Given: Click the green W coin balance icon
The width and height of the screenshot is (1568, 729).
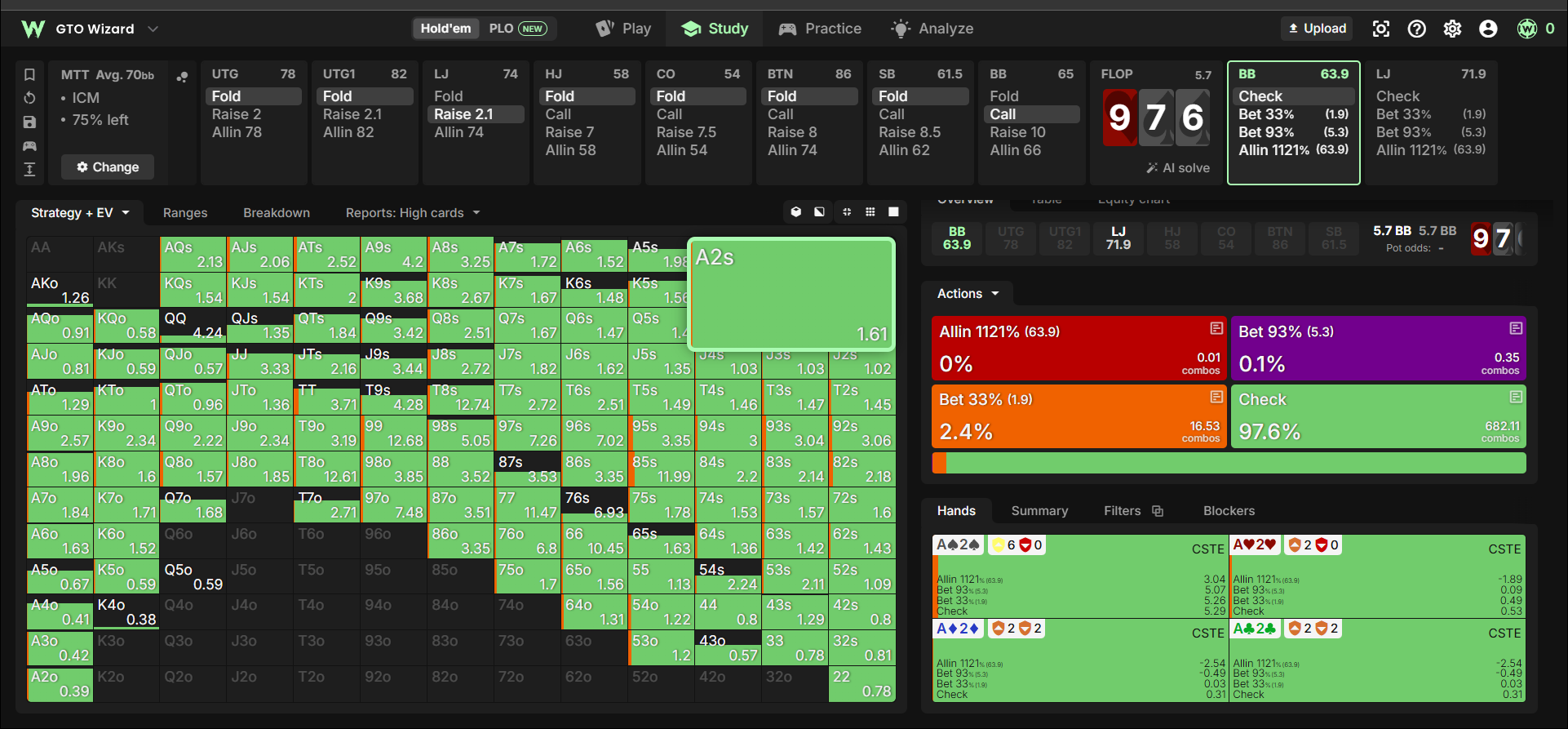Looking at the screenshot, I should [x=1527, y=29].
